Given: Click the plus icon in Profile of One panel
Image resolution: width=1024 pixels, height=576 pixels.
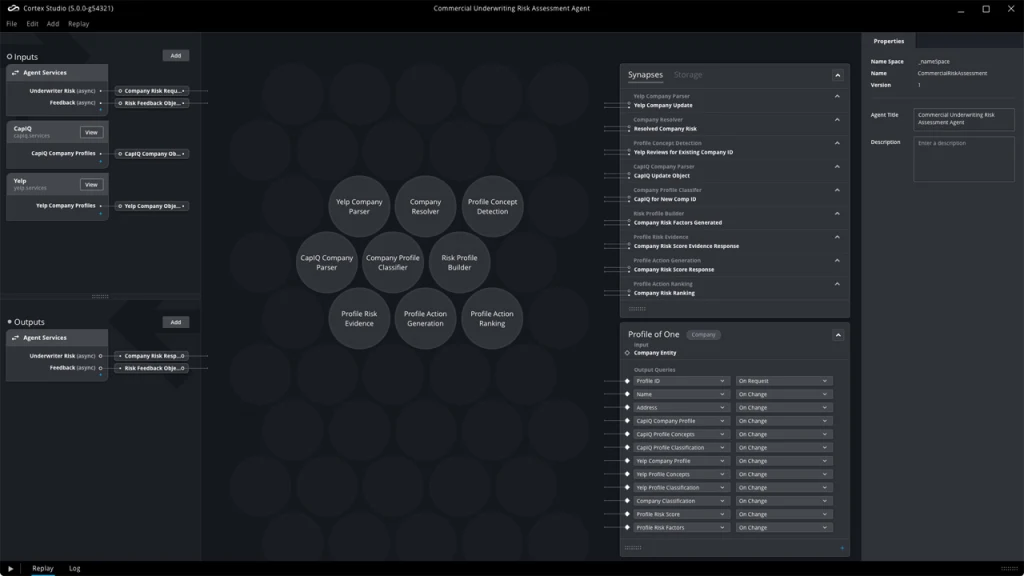Looking at the screenshot, I should [841, 548].
